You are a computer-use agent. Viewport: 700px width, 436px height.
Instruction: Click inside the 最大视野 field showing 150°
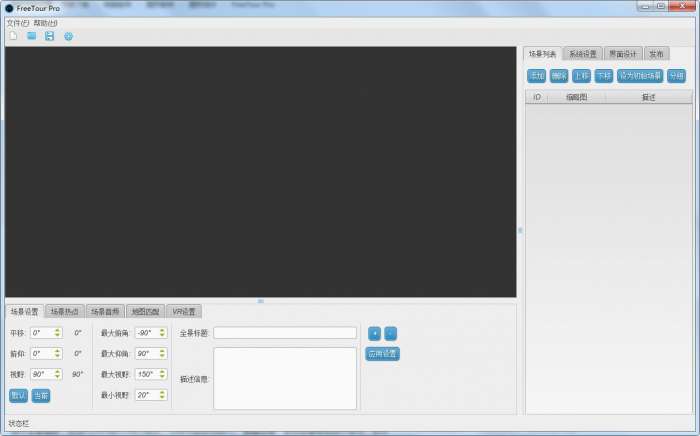point(147,374)
